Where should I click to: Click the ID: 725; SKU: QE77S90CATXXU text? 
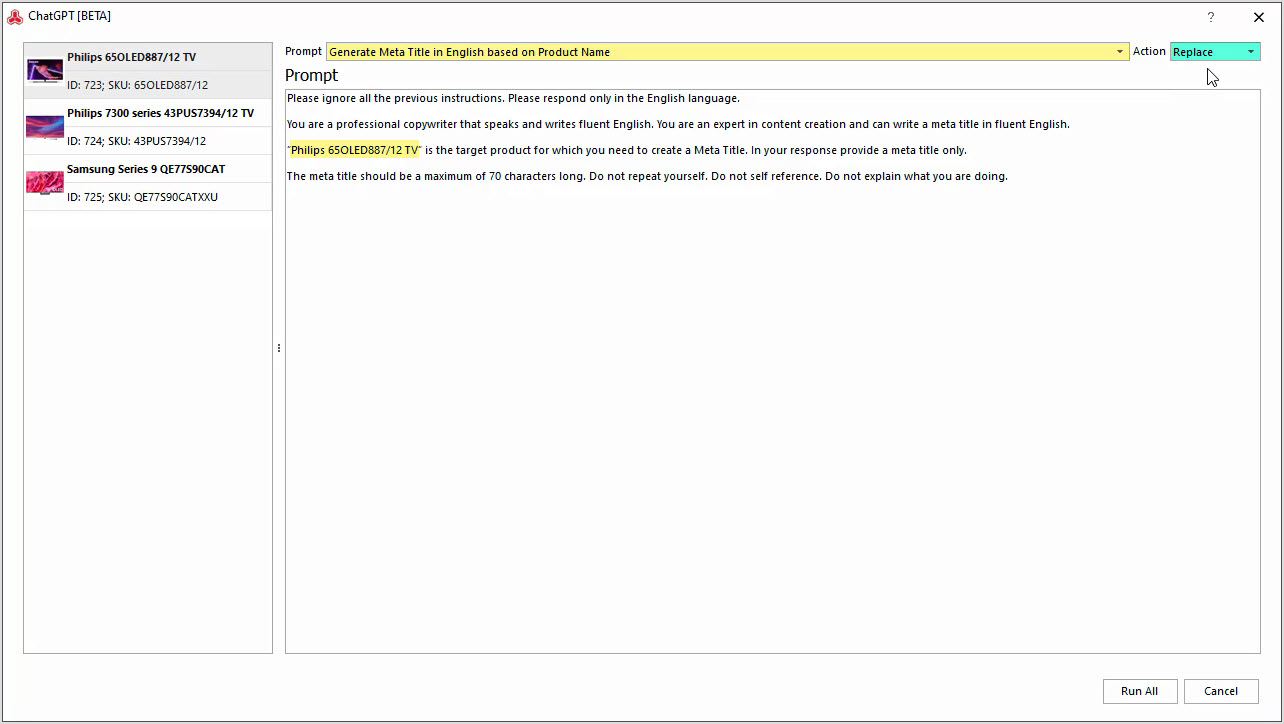tap(142, 197)
